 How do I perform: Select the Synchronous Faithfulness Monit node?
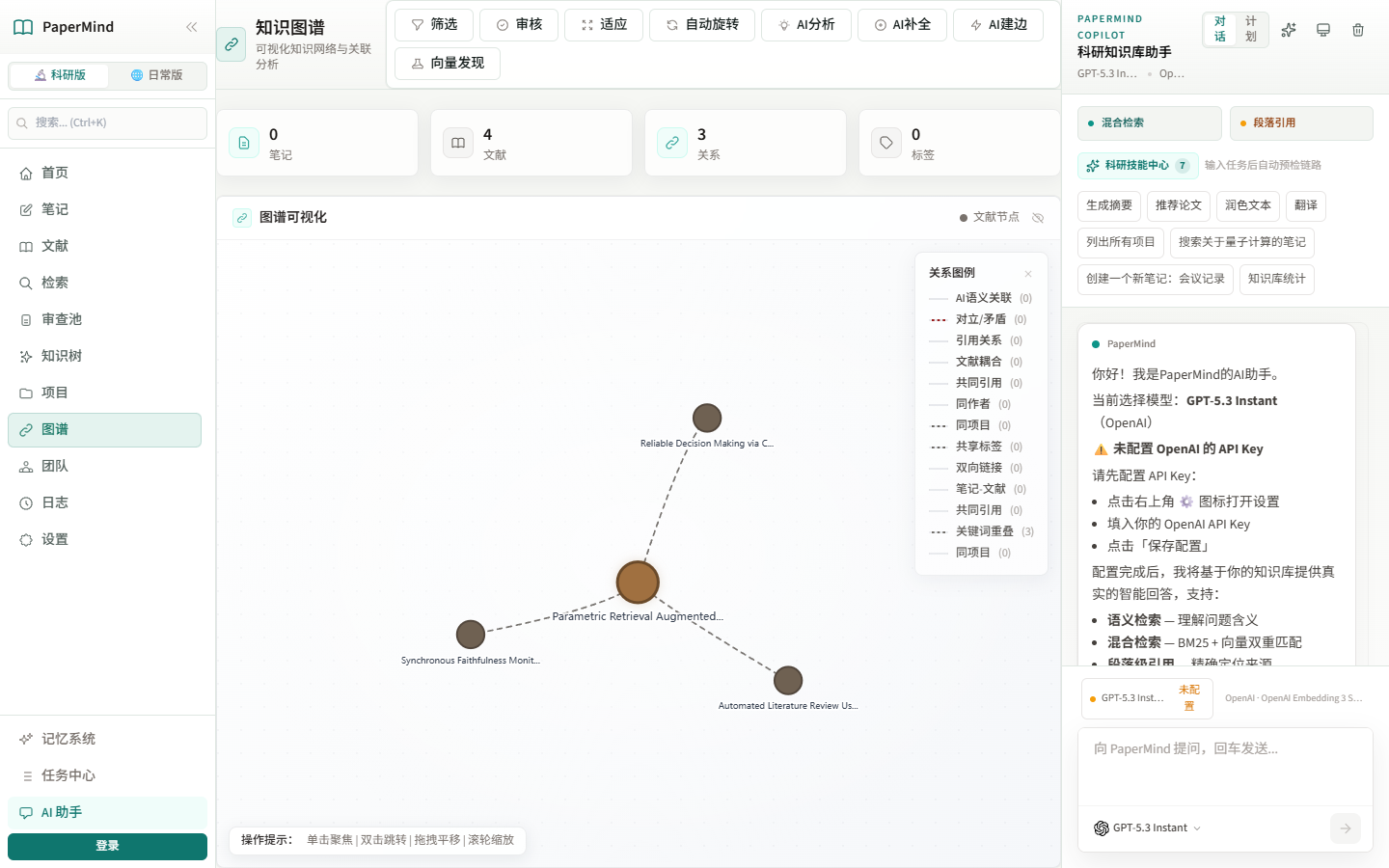pos(471,635)
